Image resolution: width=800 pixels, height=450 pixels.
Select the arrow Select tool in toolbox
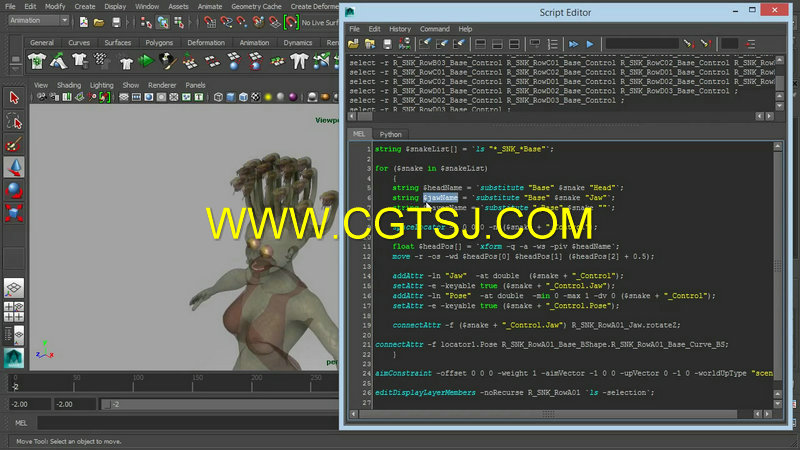[14, 97]
